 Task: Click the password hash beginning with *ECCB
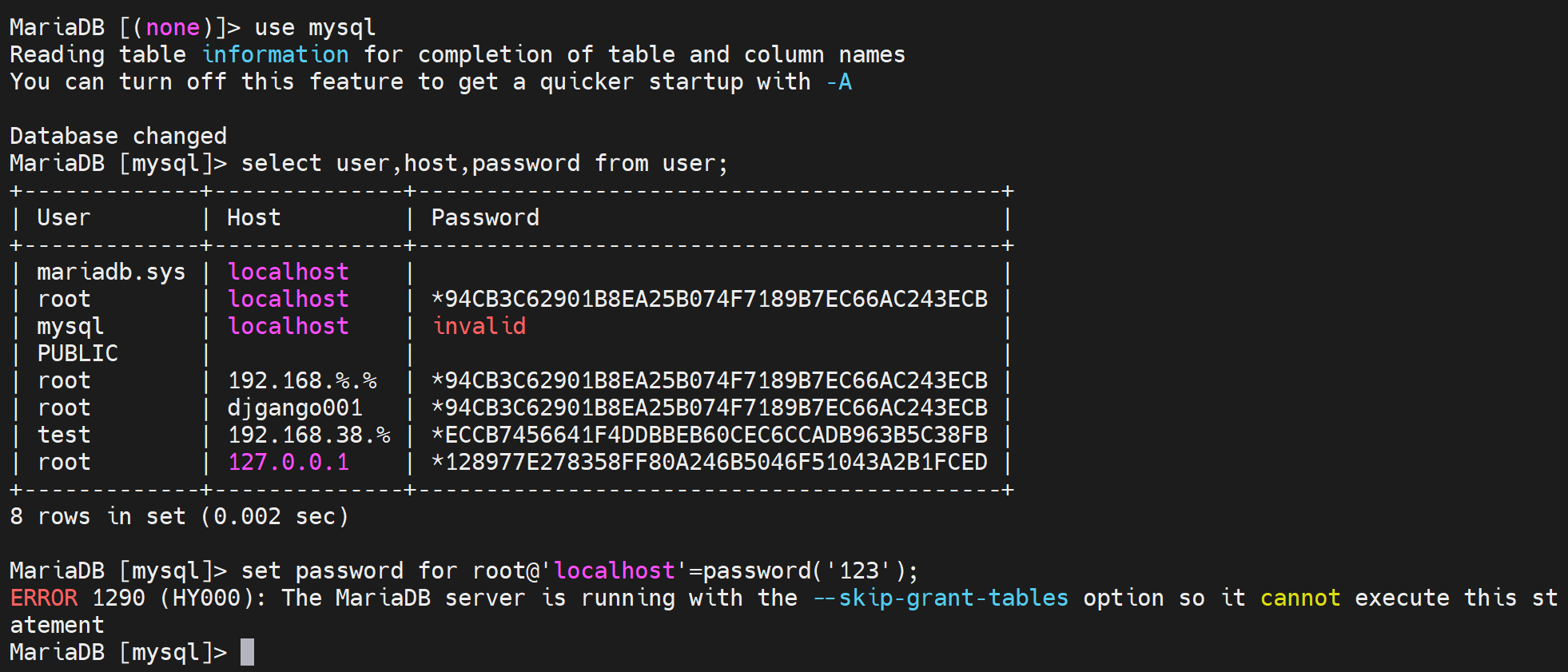[709, 435]
